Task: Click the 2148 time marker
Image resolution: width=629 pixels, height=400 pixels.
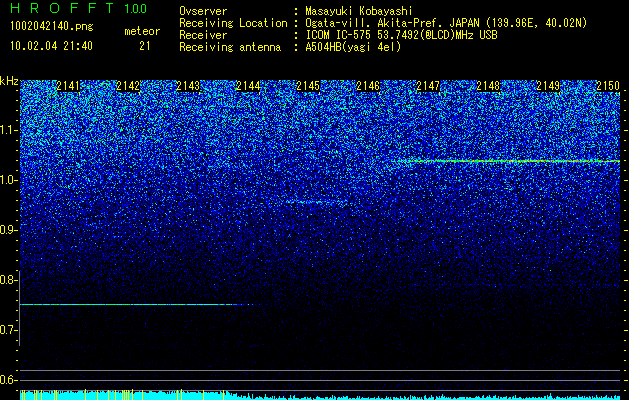Action: pyautogui.click(x=488, y=86)
